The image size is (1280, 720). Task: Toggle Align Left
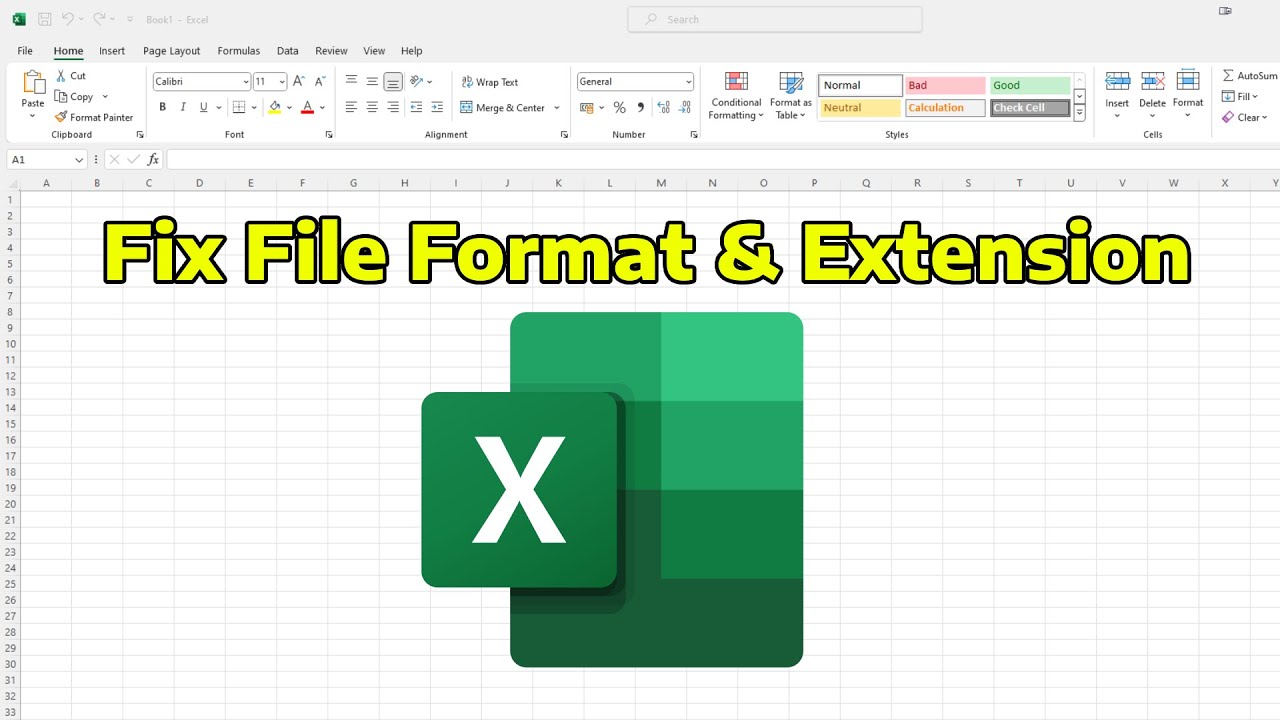[351, 107]
